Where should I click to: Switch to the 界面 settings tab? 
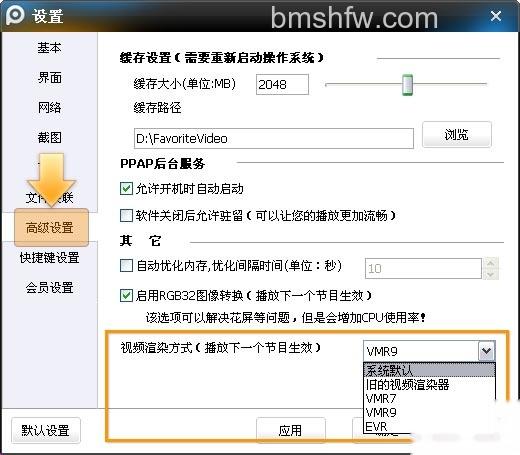[x=49, y=78]
